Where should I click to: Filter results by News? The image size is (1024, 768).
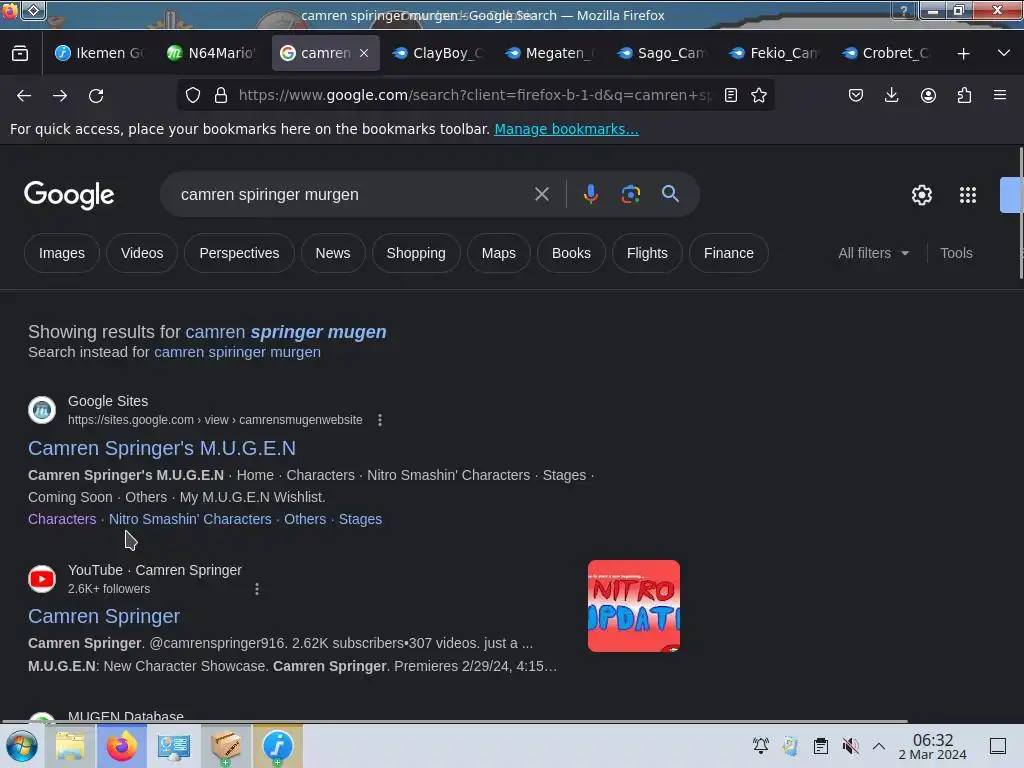333,253
